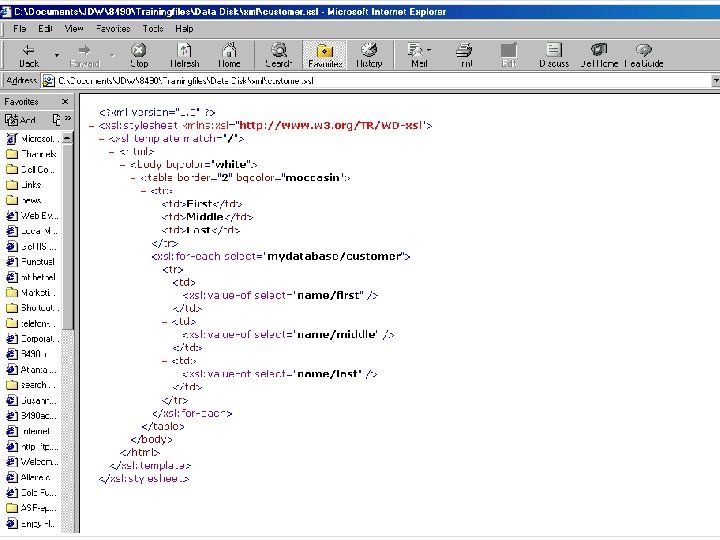Print the page with Print button
The width and height of the screenshot is (720, 540).
465,56
